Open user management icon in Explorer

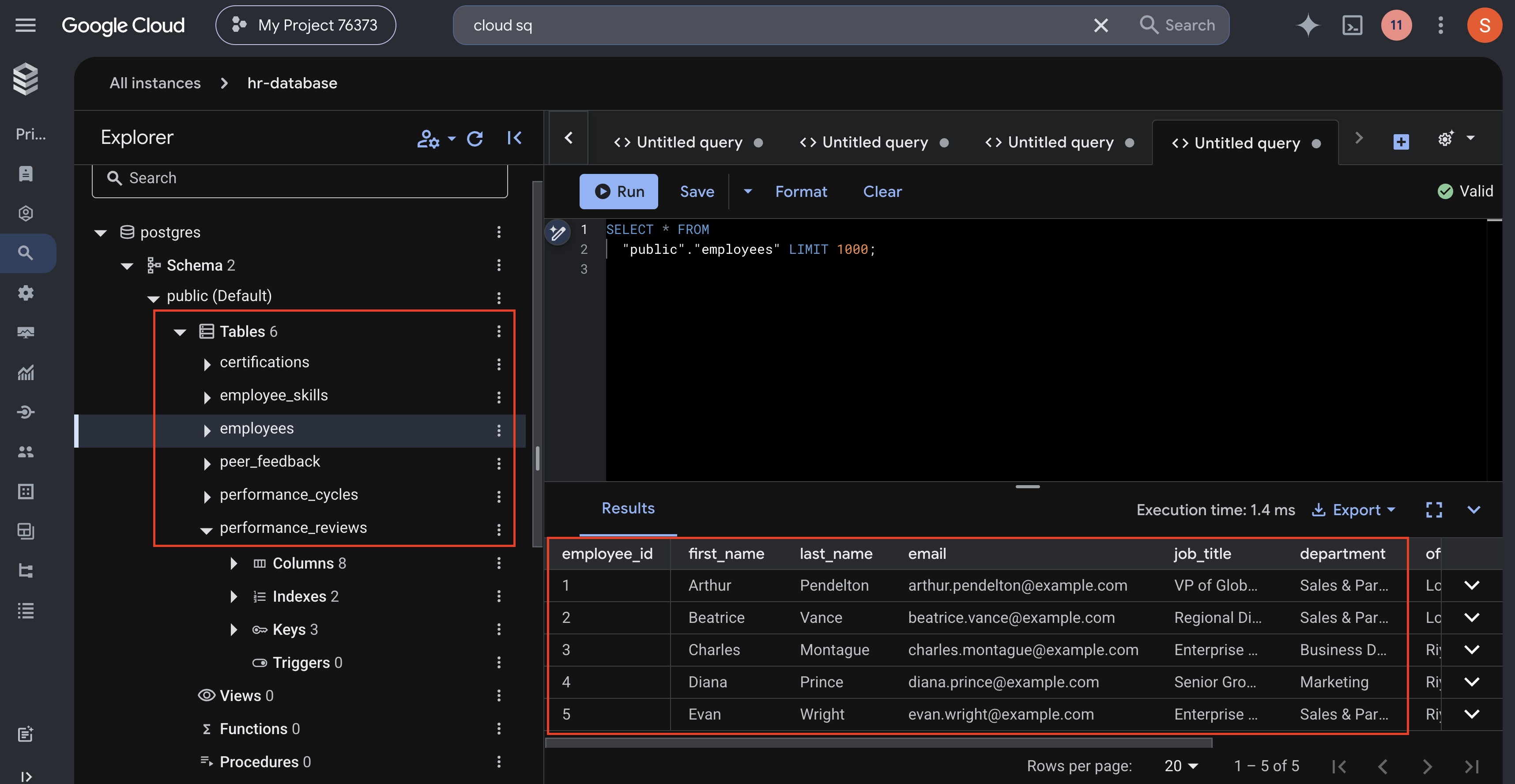[428, 139]
